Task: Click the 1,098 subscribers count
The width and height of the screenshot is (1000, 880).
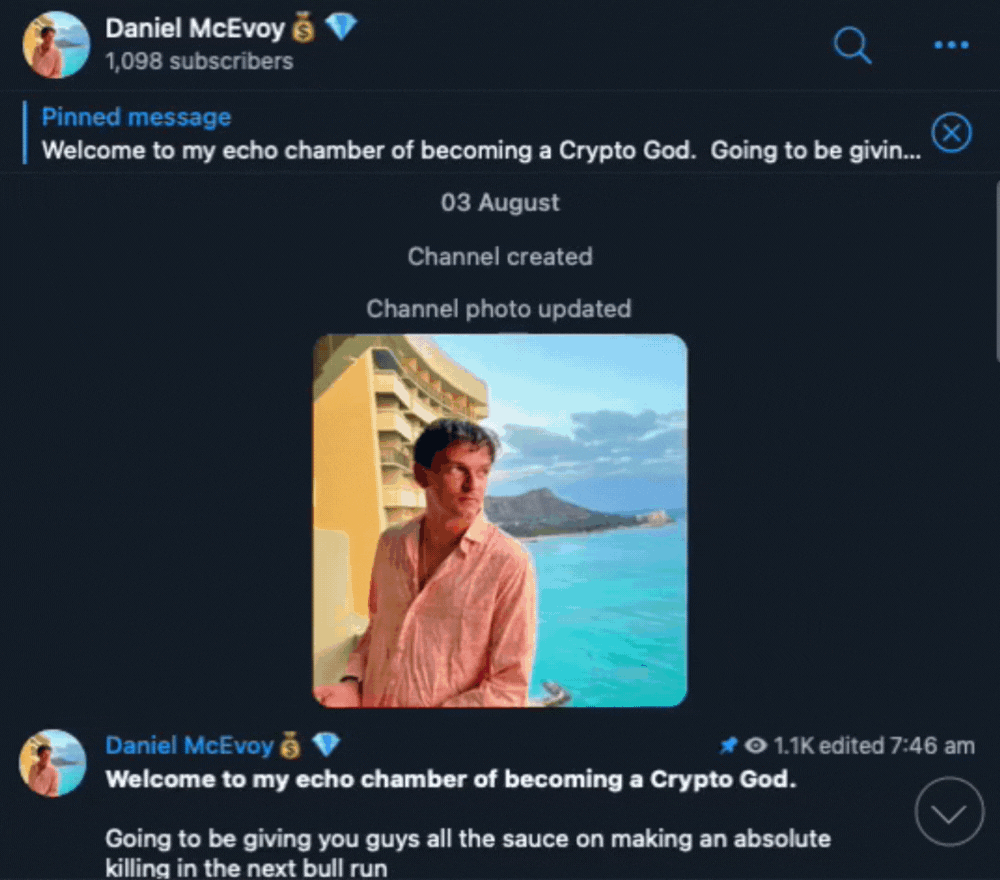Action: [x=199, y=61]
